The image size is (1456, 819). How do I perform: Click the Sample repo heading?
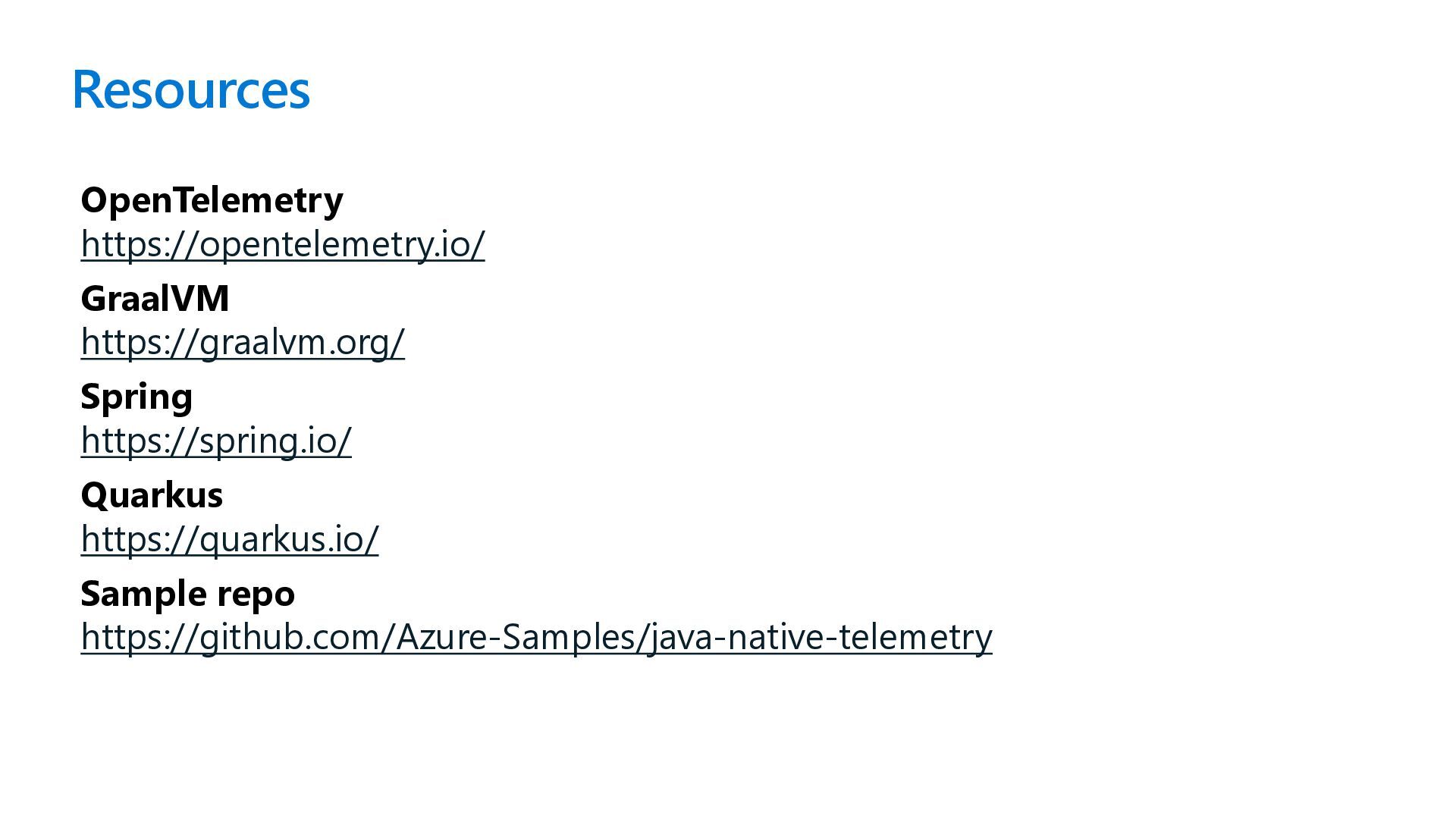(x=187, y=593)
